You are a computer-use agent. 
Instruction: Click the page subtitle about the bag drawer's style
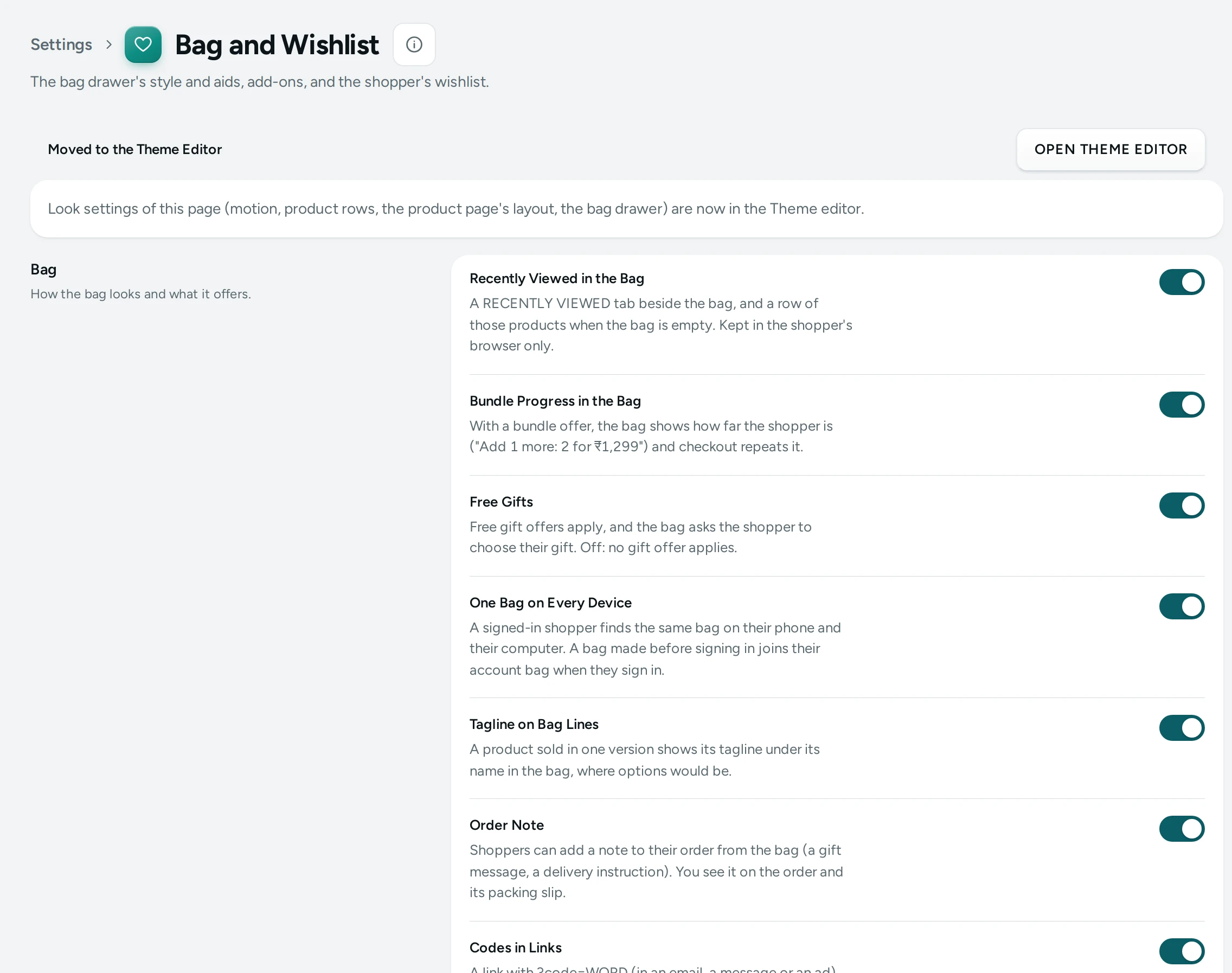(x=260, y=81)
